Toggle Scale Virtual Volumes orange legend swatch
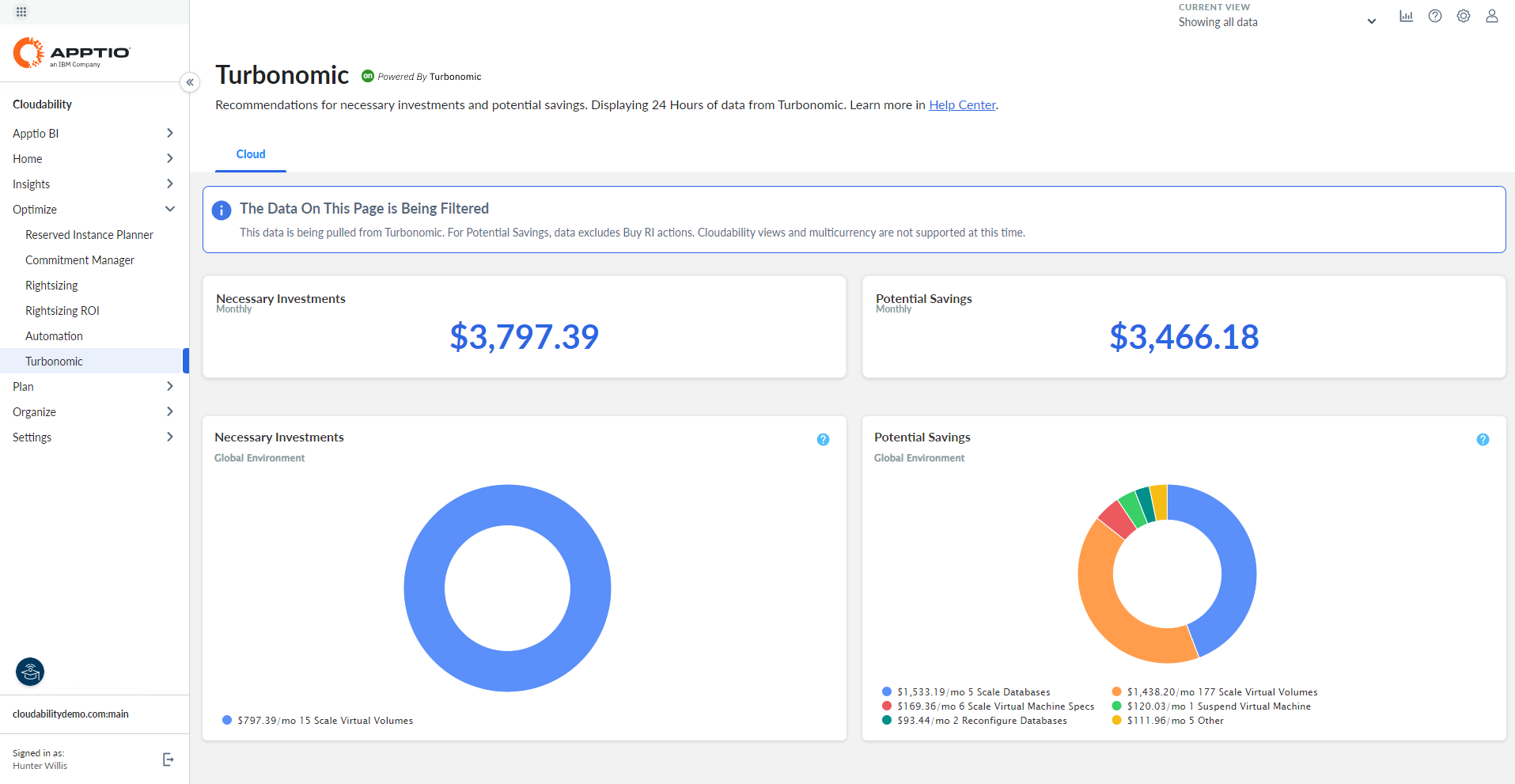This screenshot has height=784, width=1515. tap(1116, 692)
